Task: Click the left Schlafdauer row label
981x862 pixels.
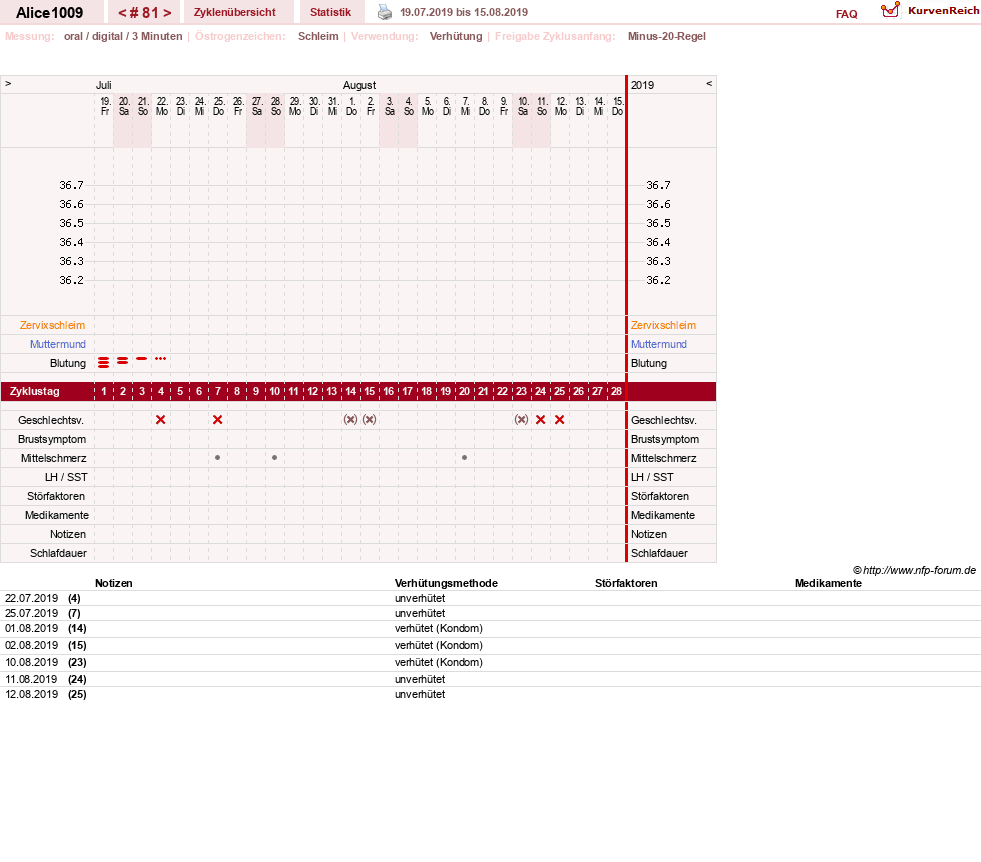Action: (x=58, y=554)
